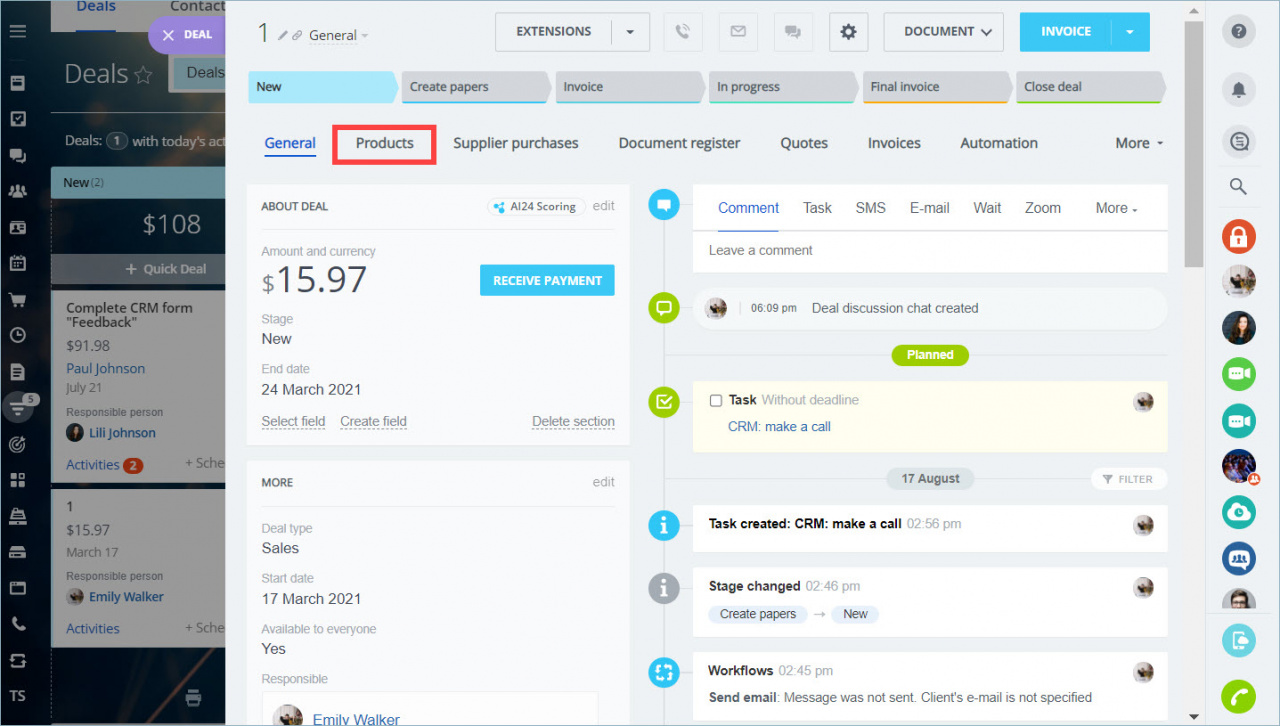Click the 'Delete section' link

click(573, 422)
